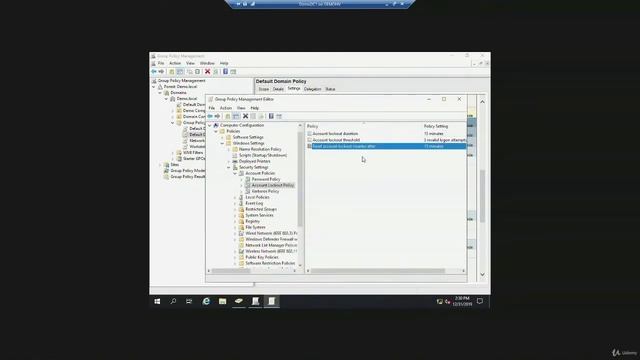This screenshot has height=360, width=640.
Task: Select File System node in tree
Action: pyautogui.click(x=255, y=227)
